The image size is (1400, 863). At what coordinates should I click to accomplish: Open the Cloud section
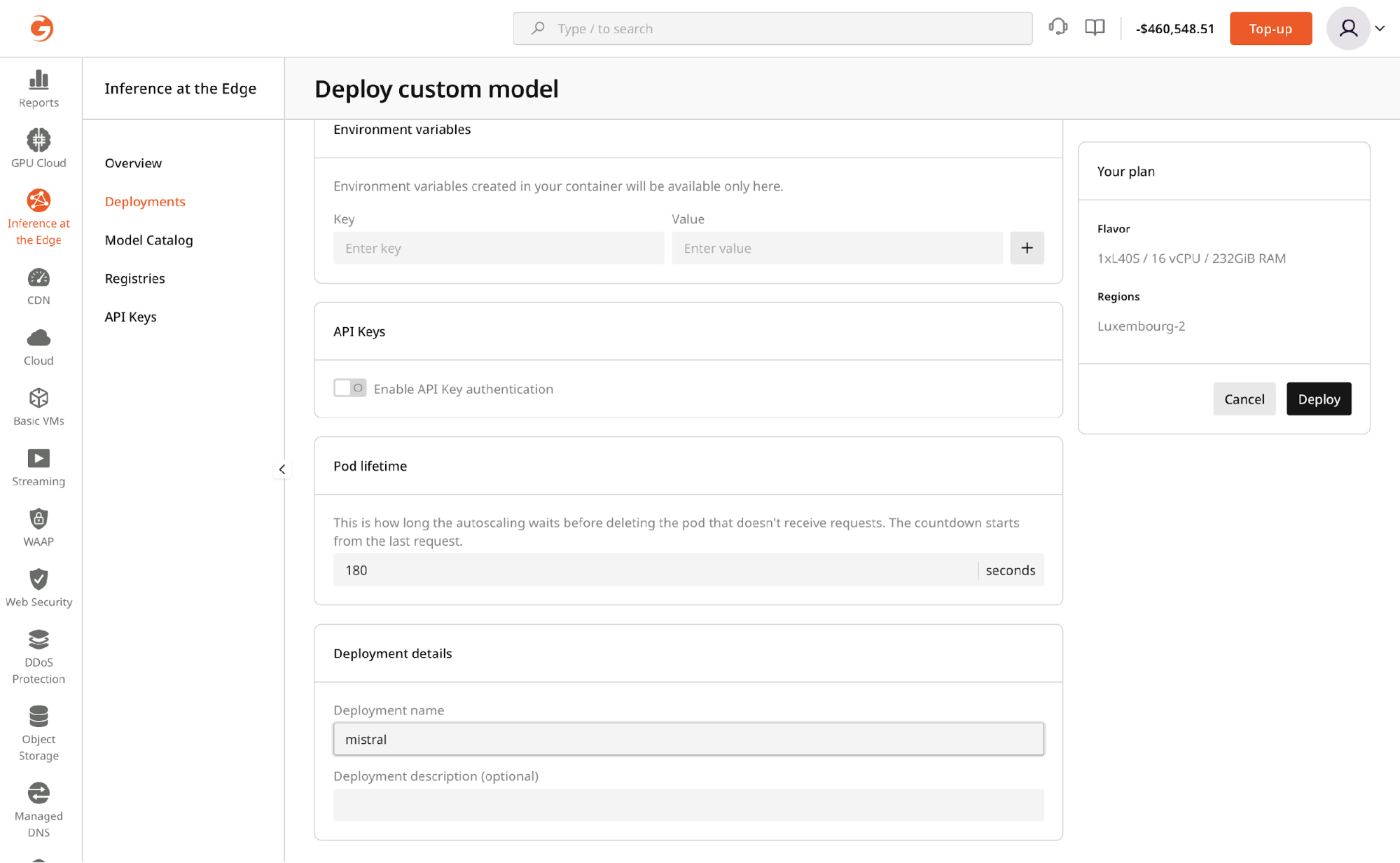pos(39,347)
